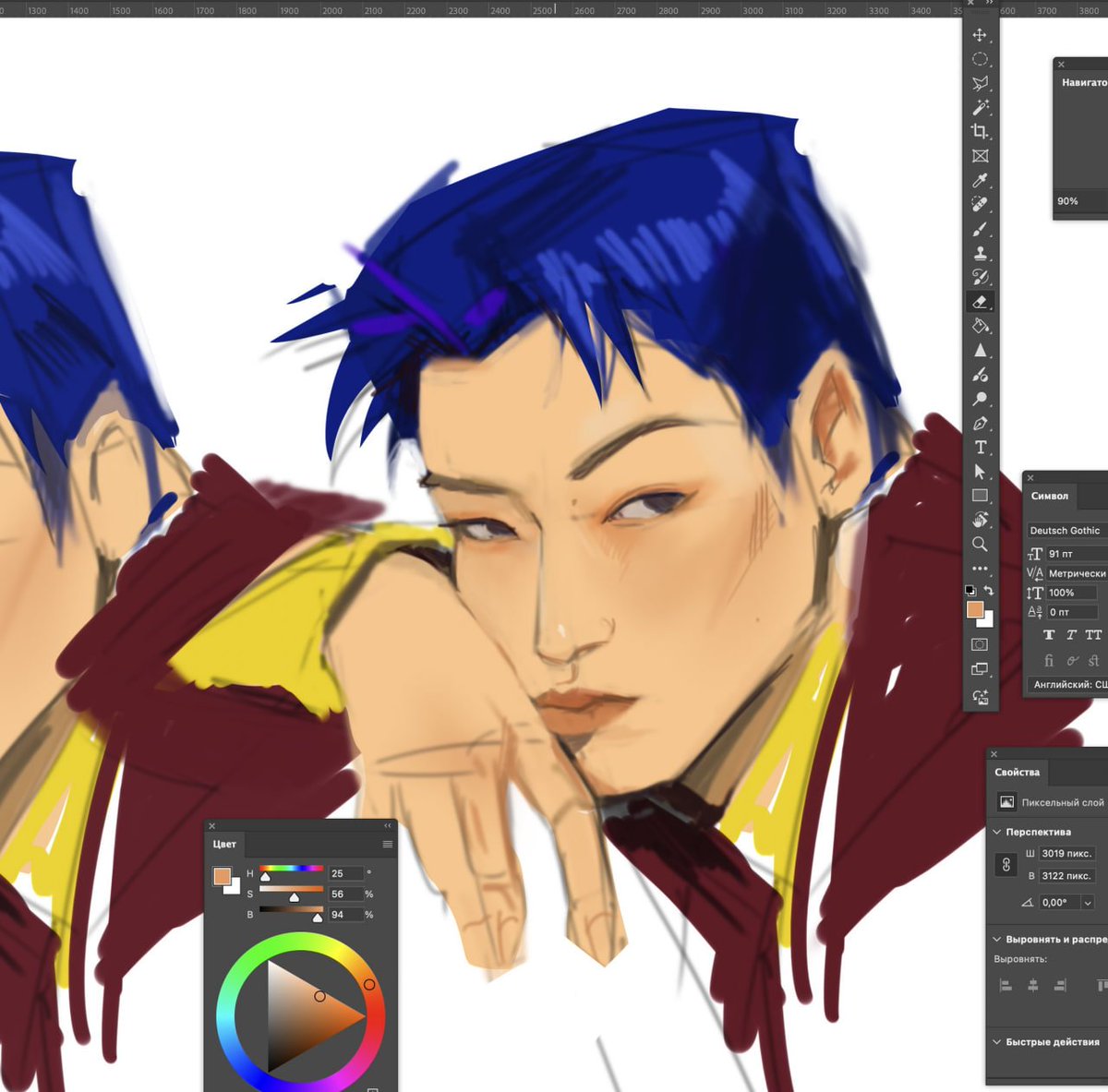The width and height of the screenshot is (1108, 1092).
Task: Select the Move tool
Action: [x=982, y=34]
